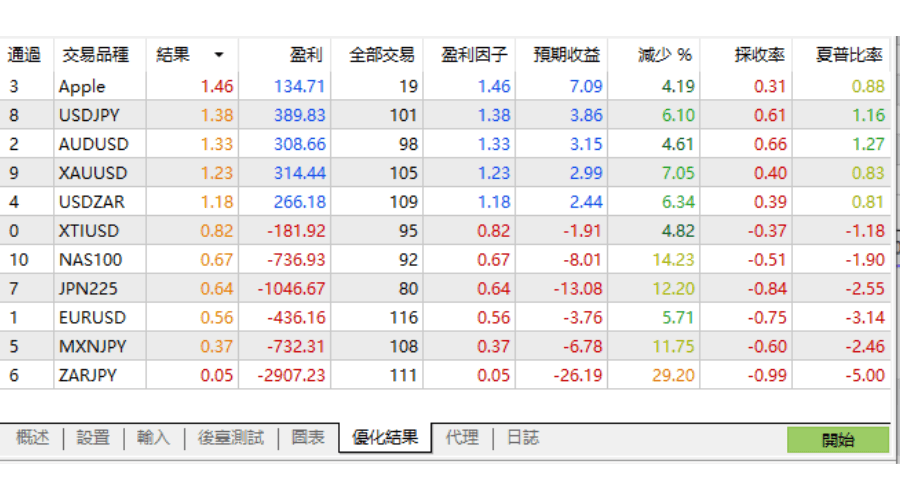This screenshot has width=900, height=500.
Task: Sort by the 結果 column header
Action: [192, 55]
